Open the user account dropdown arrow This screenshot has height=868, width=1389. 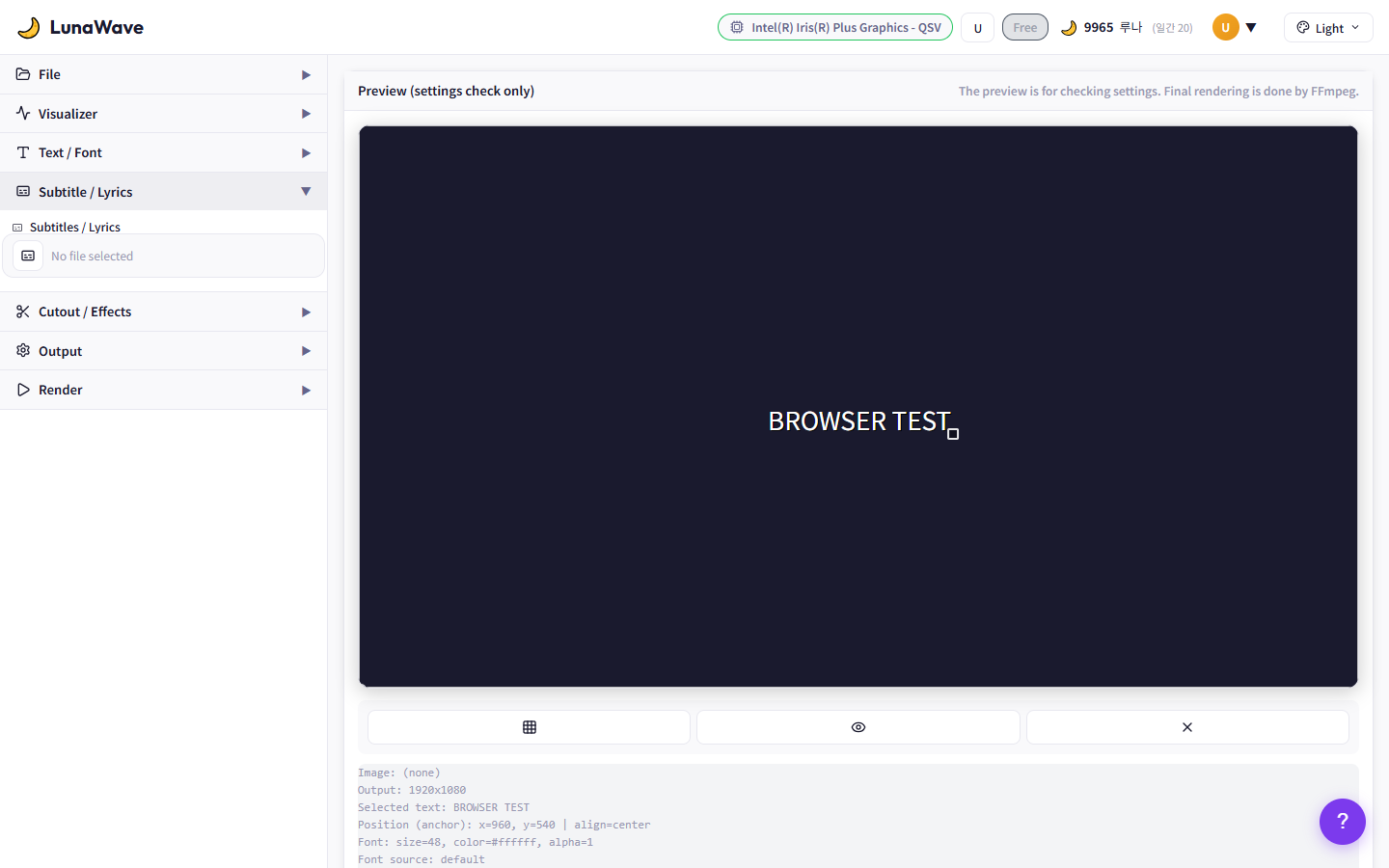pos(1251,27)
